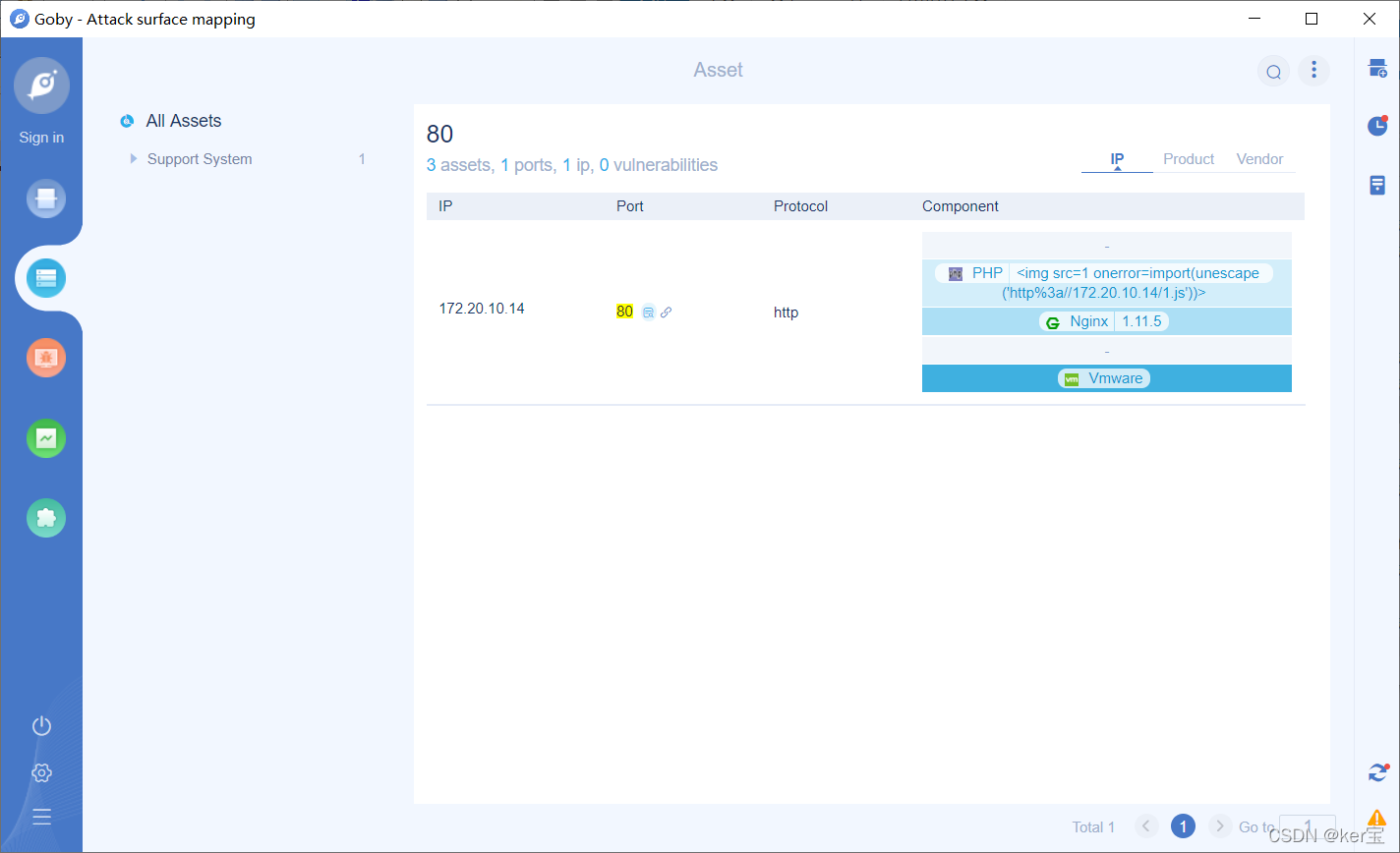Click the Vmware logo icon
The height and width of the screenshot is (853, 1400).
(1072, 378)
